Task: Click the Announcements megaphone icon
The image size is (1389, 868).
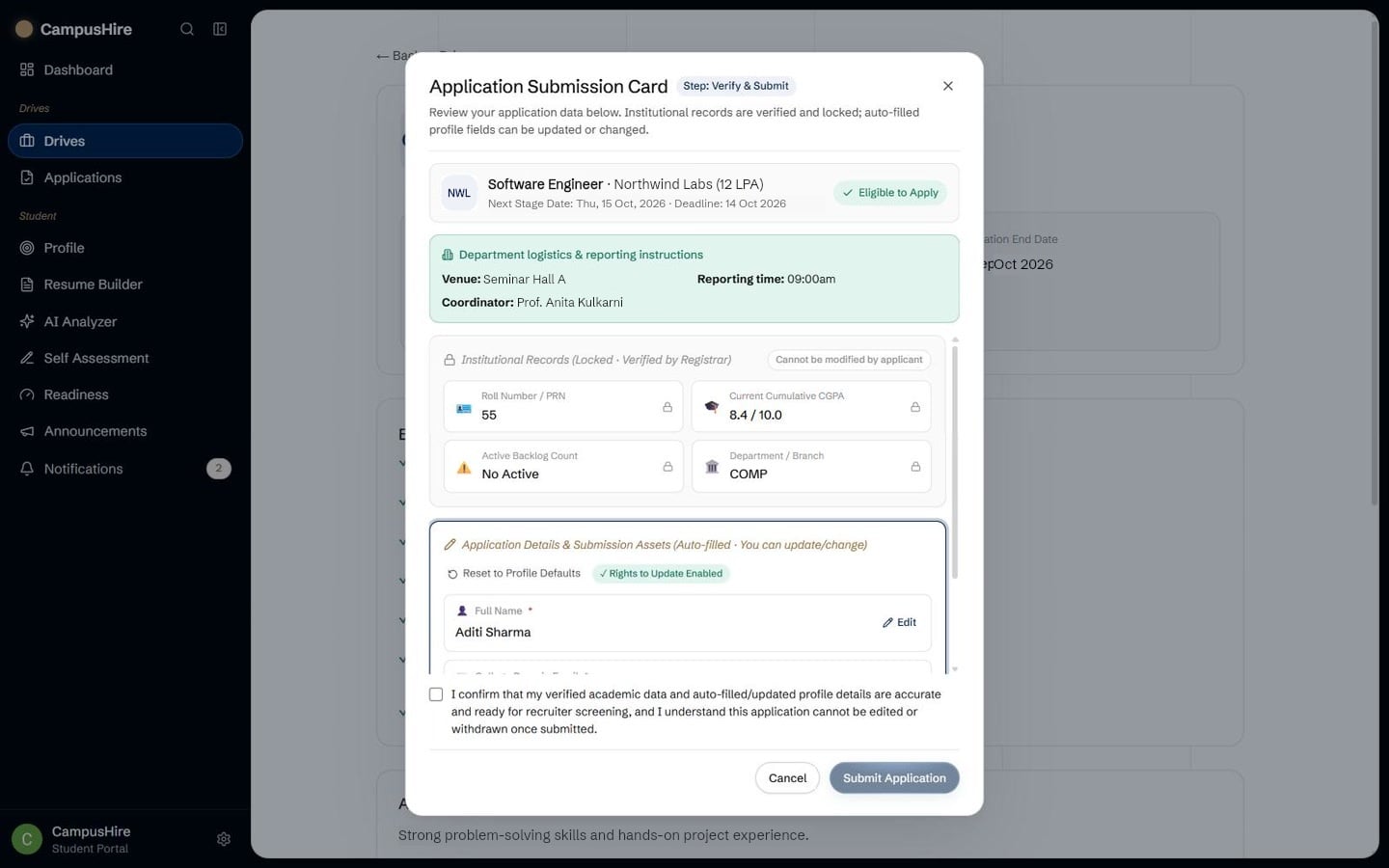Action: pos(27,431)
